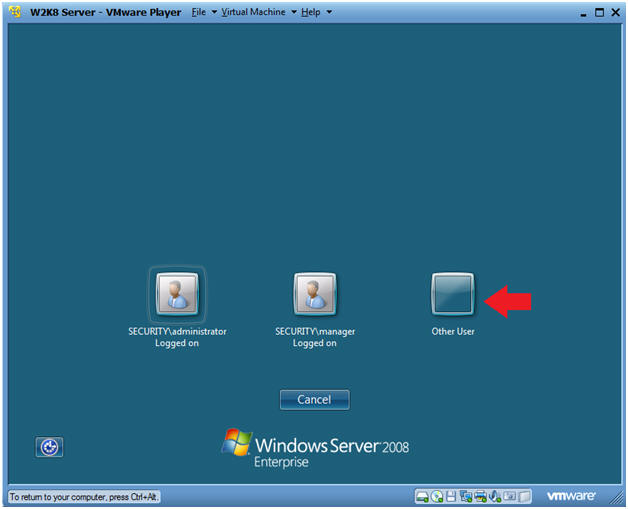Viewport: 628px width, 509px height.
Task: Click 'Logged on' text under administrator
Action: click(177, 343)
